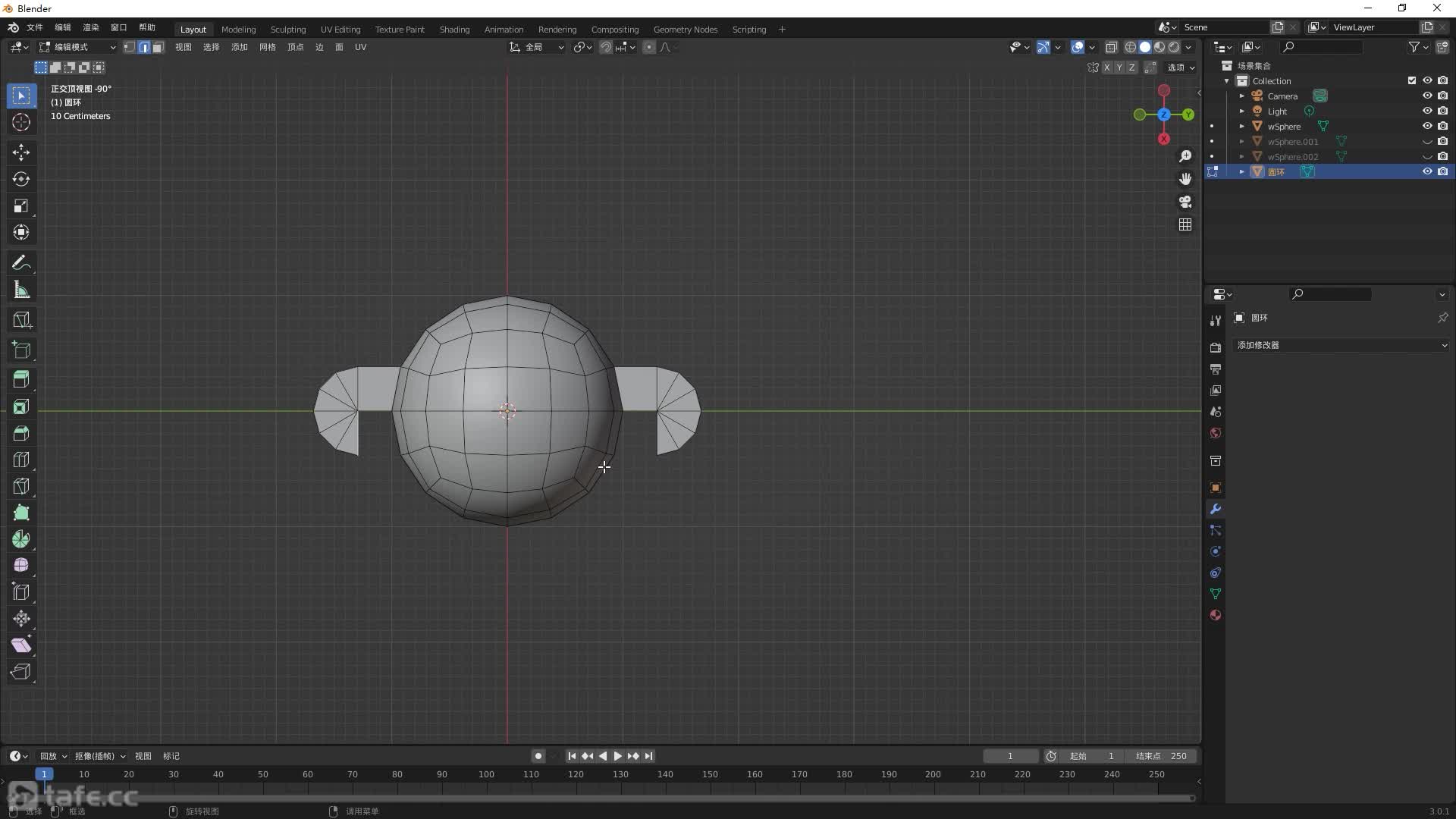Image resolution: width=1456 pixels, height=819 pixels.
Task: Expand the Camera tree item
Action: pos(1241,96)
